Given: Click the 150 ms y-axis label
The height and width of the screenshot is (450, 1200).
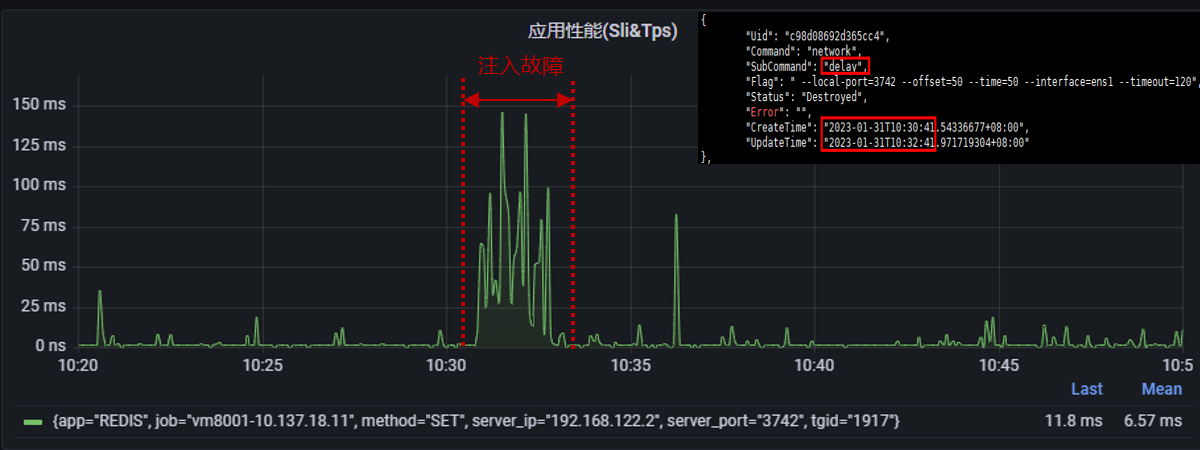Looking at the screenshot, I should pos(39,104).
